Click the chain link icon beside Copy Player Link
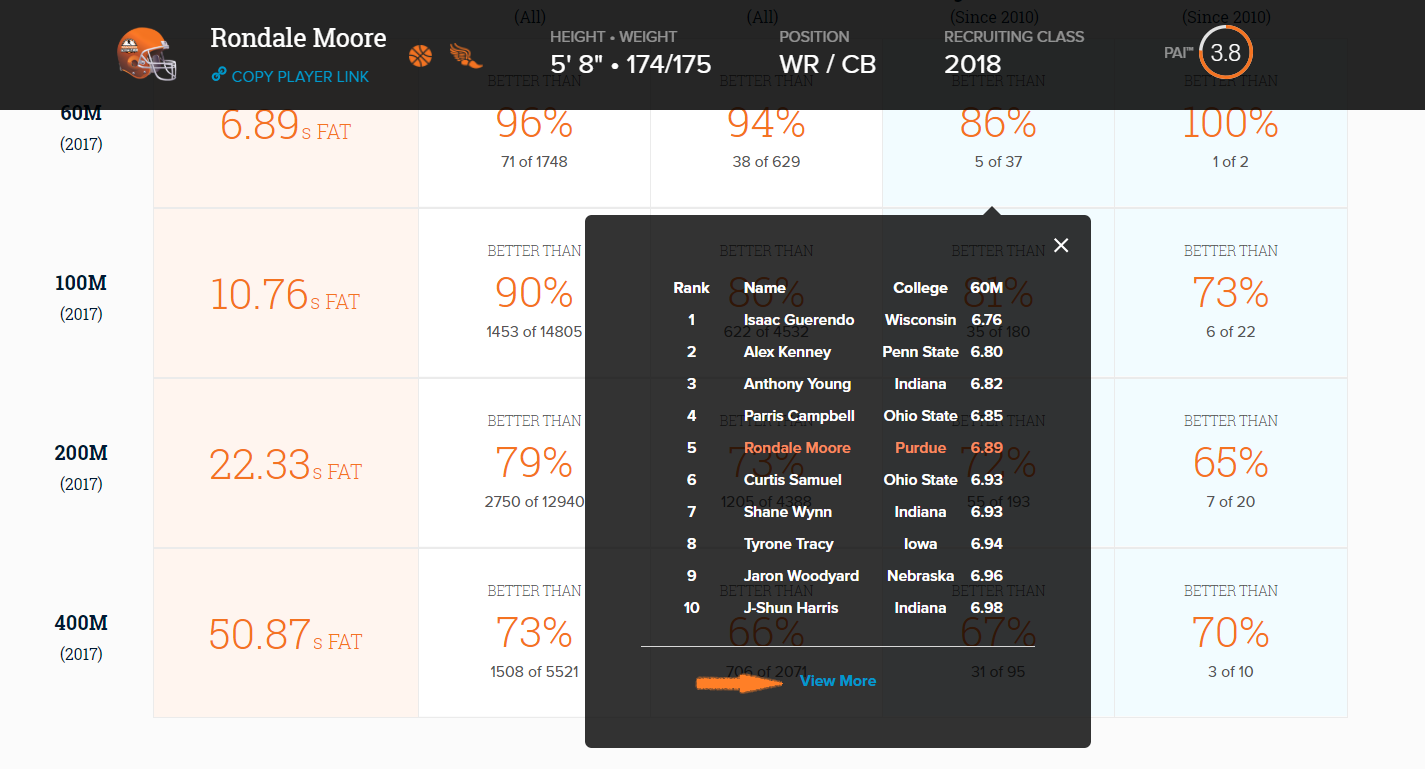 [219, 76]
